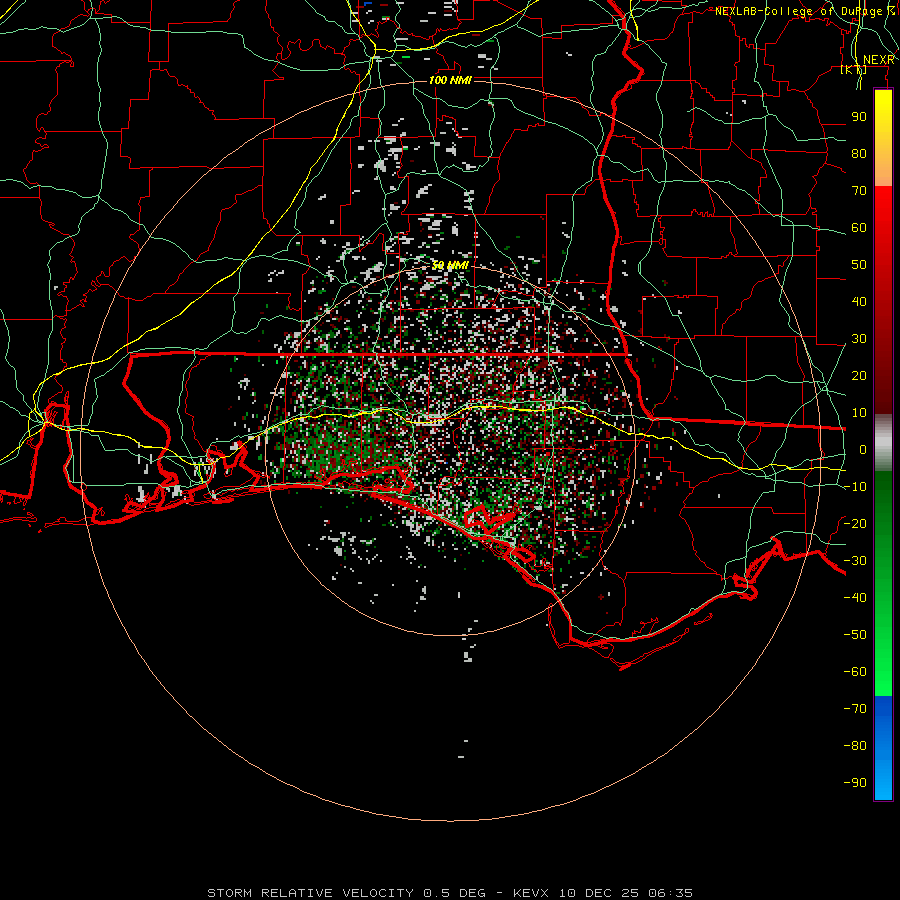Image resolution: width=900 pixels, height=900 pixels.
Task: Select the "-70" value on the velocity scale
Action: click(855, 708)
